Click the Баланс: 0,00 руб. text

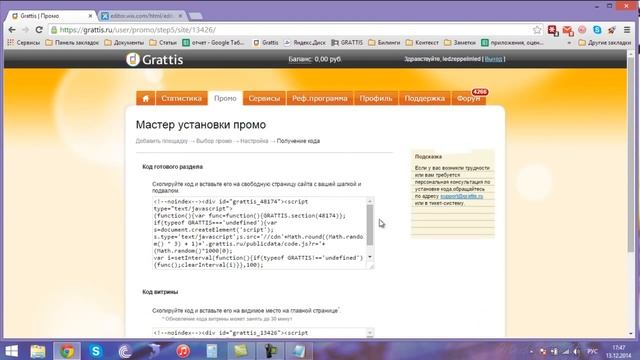pos(315,59)
